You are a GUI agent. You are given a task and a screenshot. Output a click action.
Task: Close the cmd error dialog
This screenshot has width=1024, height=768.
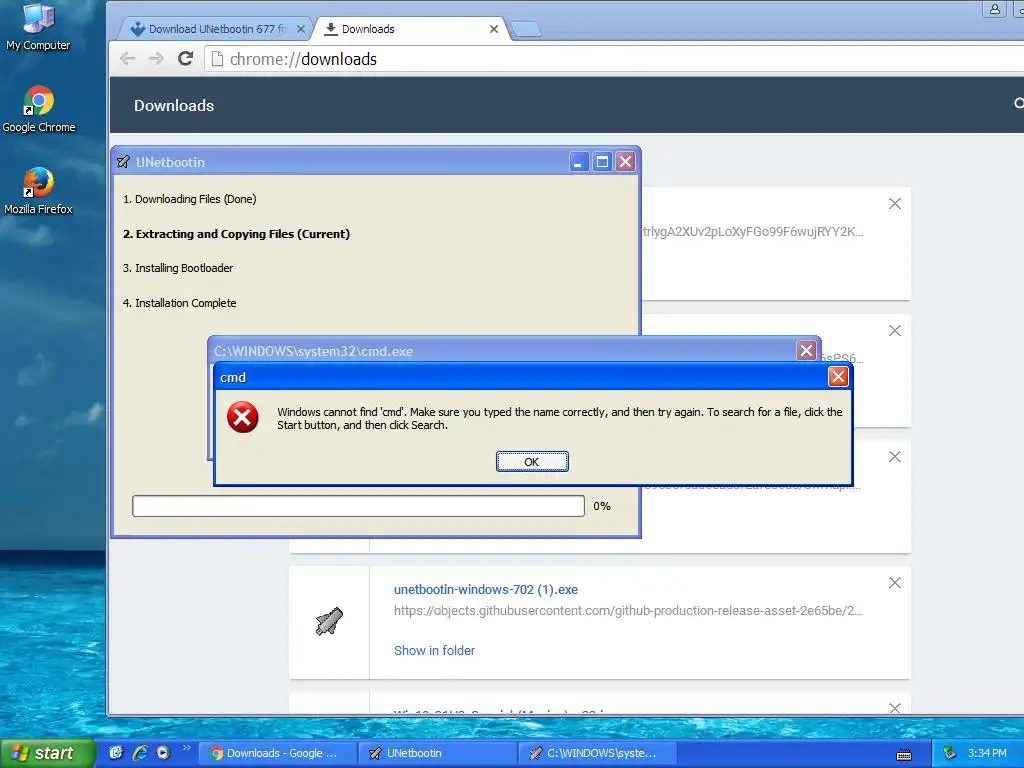pos(838,377)
